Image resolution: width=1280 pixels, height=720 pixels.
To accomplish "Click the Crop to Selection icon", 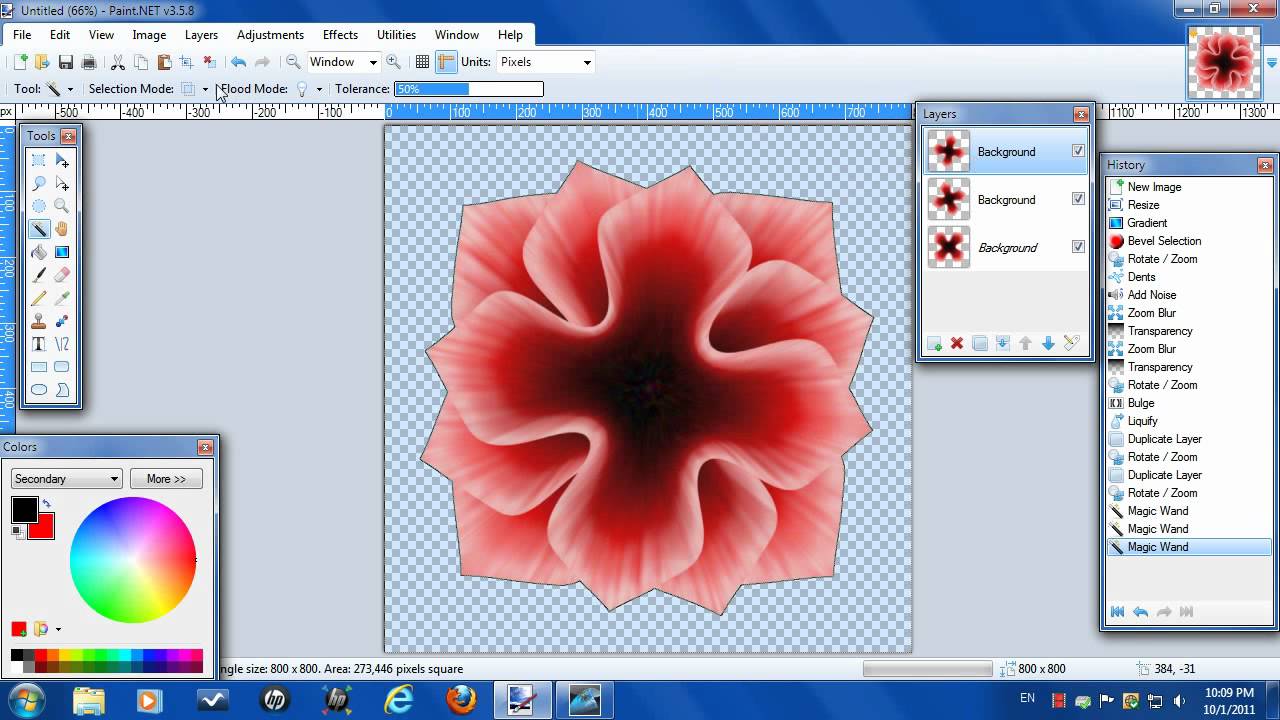I will 186,62.
